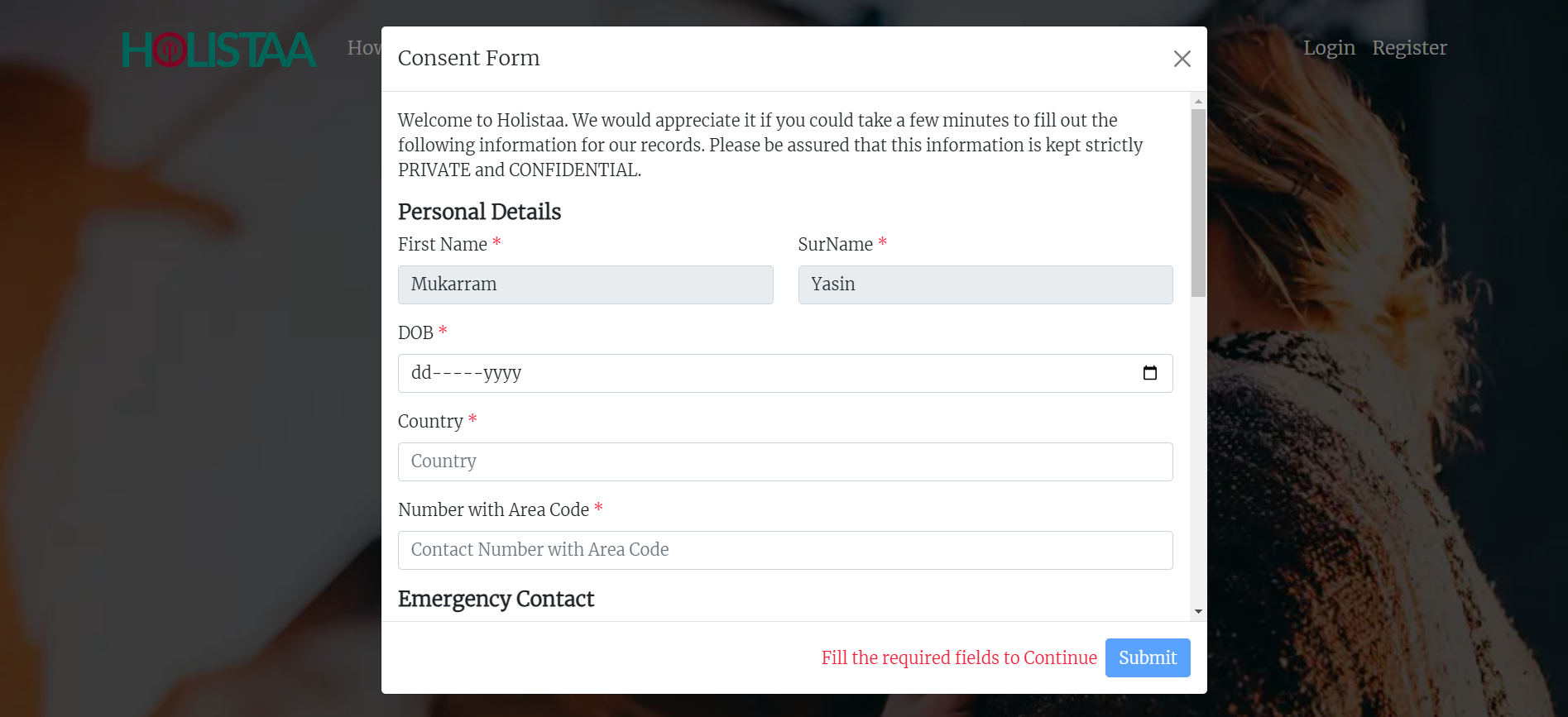Select the day segment of DOB field
The width and height of the screenshot is (1568, 717).
pos(421,373)
